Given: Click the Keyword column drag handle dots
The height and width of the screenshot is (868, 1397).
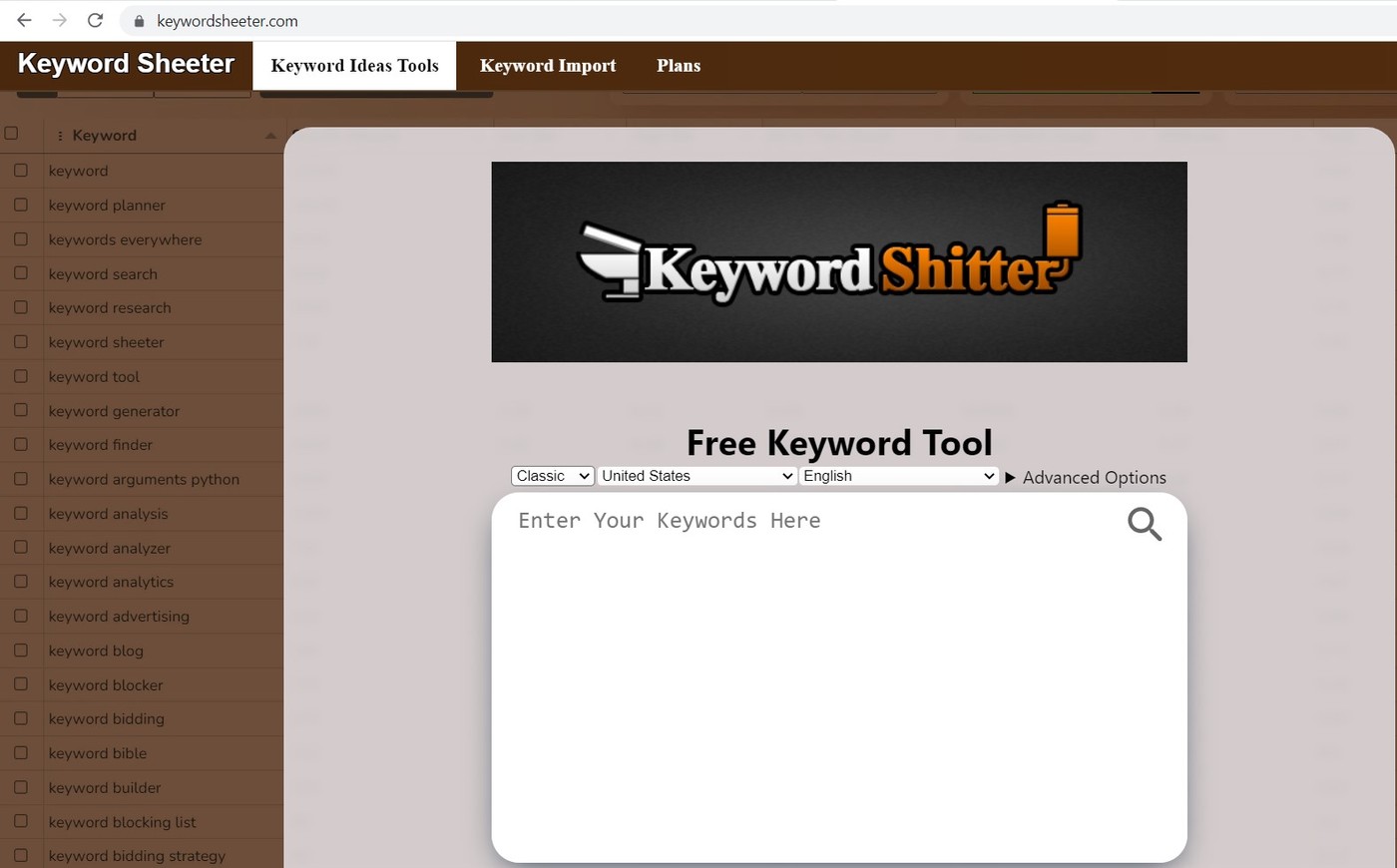Looking at the screenshot, I should [x=60, y=136].
